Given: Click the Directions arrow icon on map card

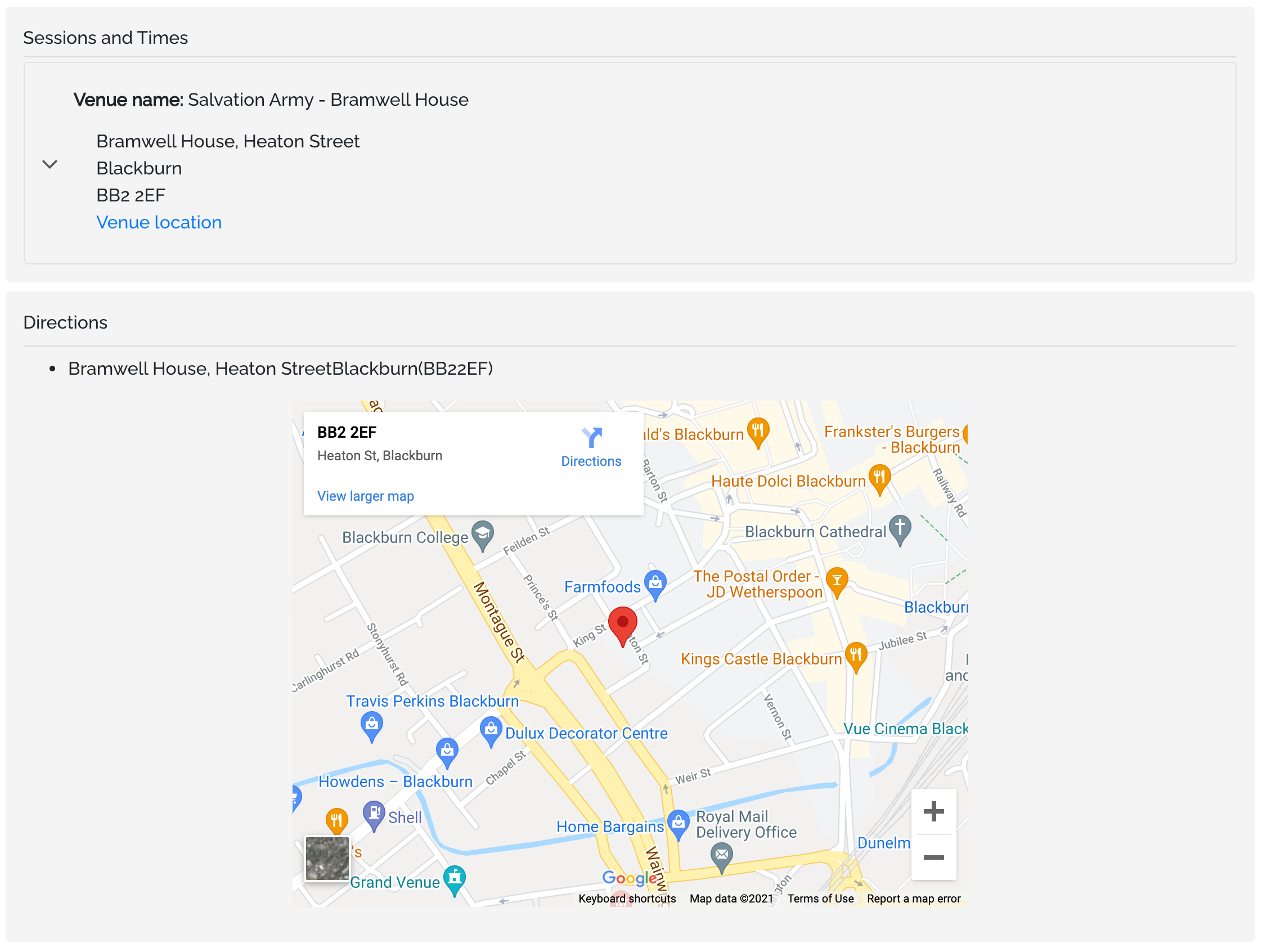Looking at the screenshot, I should [x=592, y=437].
